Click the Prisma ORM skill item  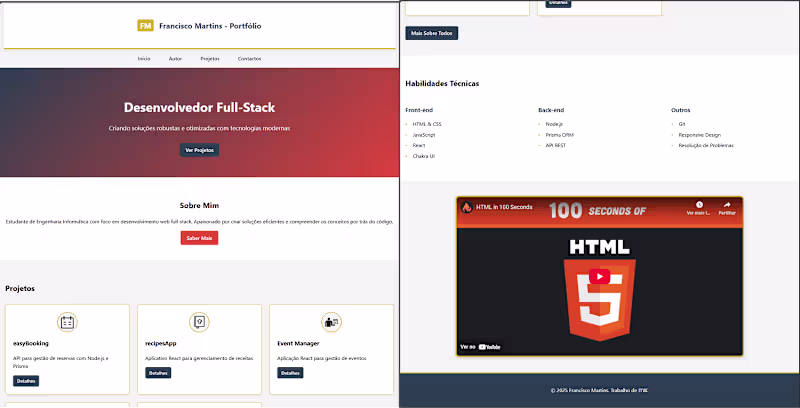[560, 135]
